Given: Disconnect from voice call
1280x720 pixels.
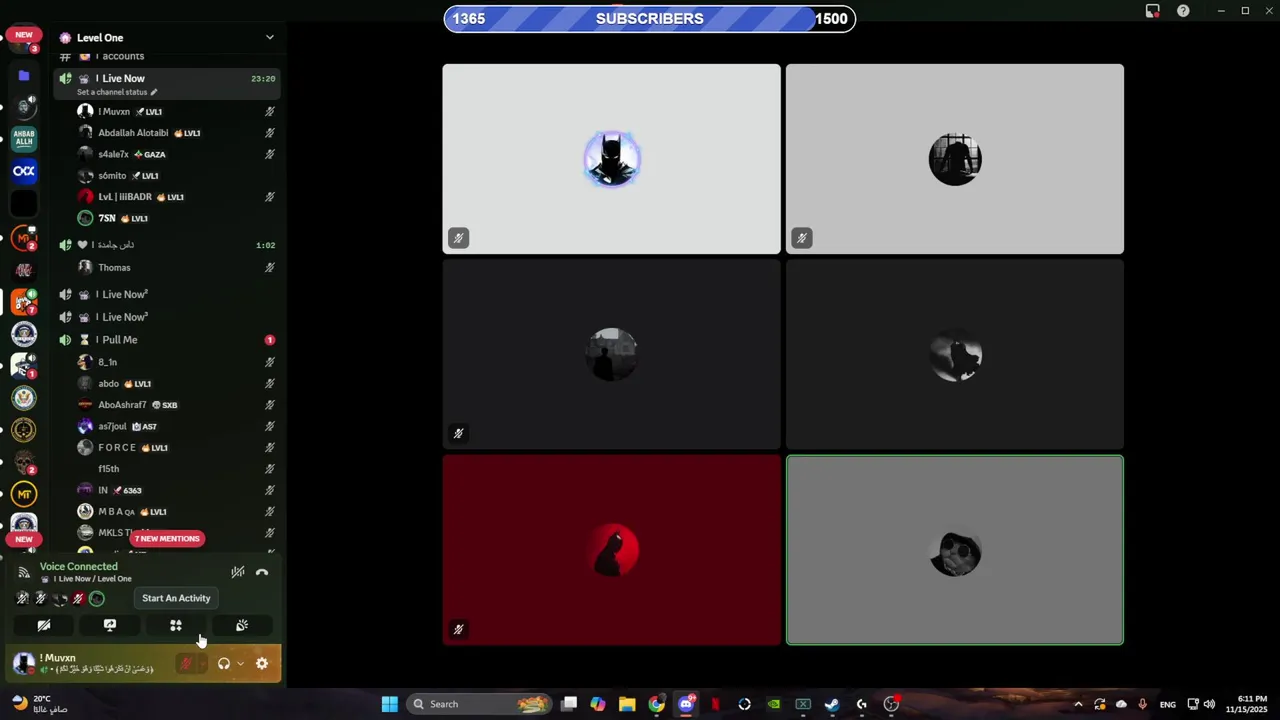Looking at the screenshot, I should 262,573.
